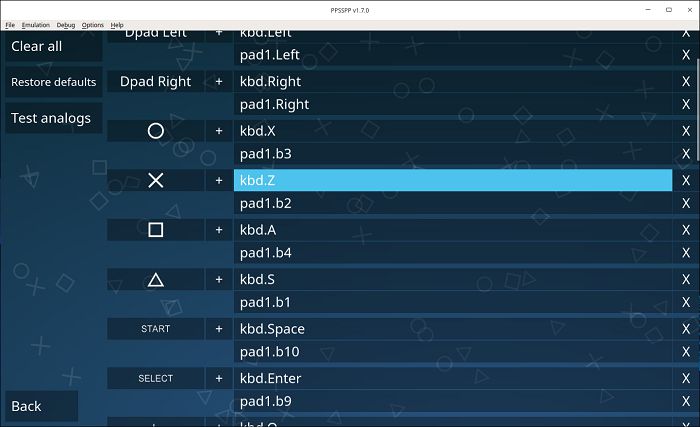Screen dimensions: 700x427
Task: Edit the pad1.b1 binding
Action: click(453, 302)
